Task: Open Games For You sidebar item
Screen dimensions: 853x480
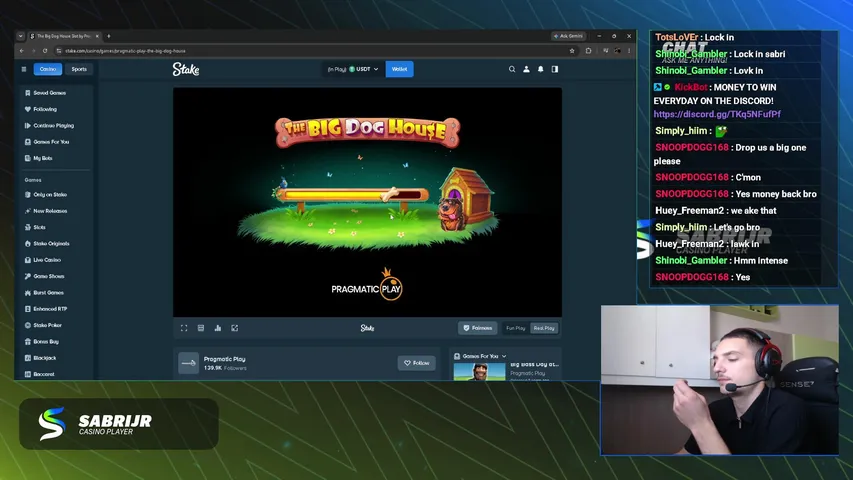Action: (x=51, y=142)
